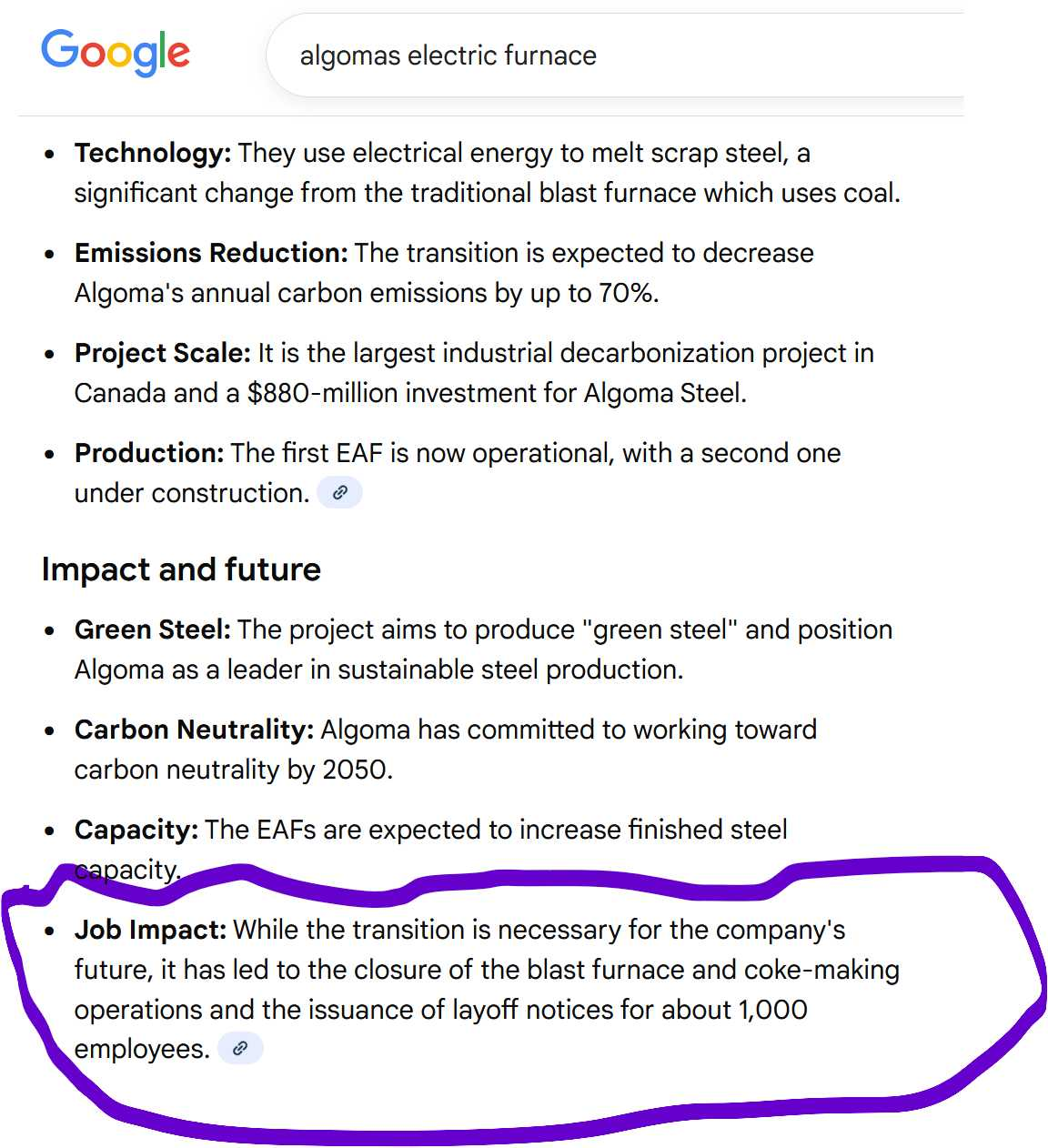Click the bold 'Project Scale:' label
Viewport: 1048px width, 1148px height.
[x=162, y=353]
